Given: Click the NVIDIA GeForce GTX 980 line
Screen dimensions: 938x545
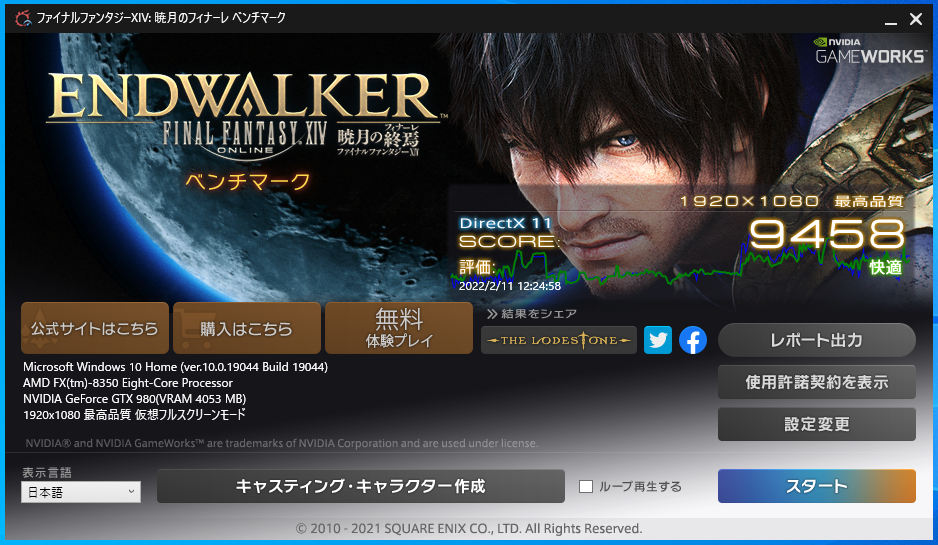Looking at the screenshot, I should [x=135, y=398].
